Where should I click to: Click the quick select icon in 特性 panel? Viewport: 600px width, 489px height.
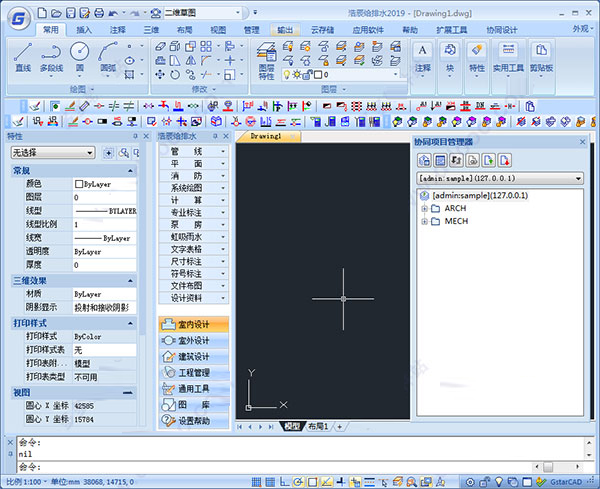click(123, 153)
